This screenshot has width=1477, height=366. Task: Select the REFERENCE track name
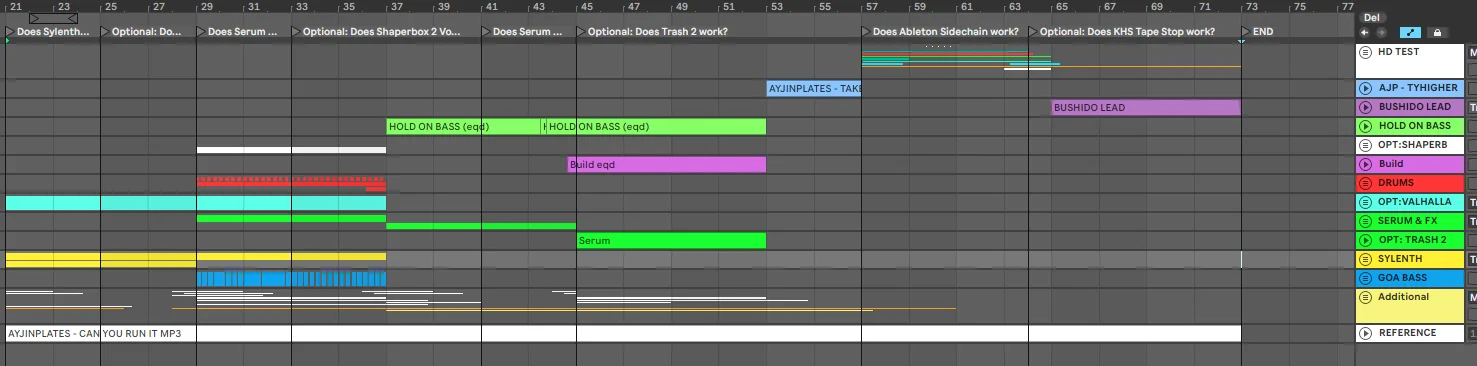(x=1407, y=333)
